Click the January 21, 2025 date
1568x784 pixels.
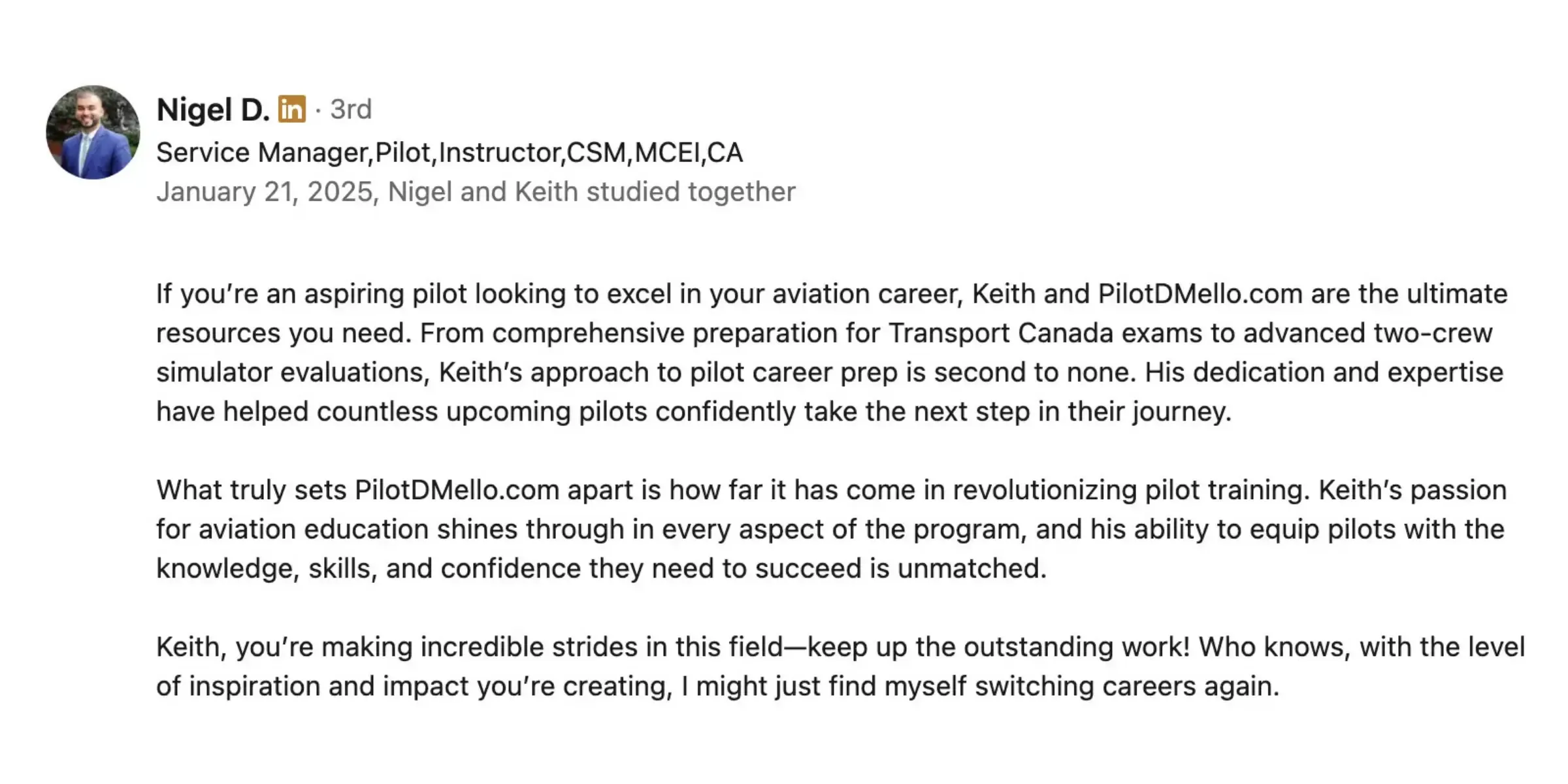click(265, 191)
